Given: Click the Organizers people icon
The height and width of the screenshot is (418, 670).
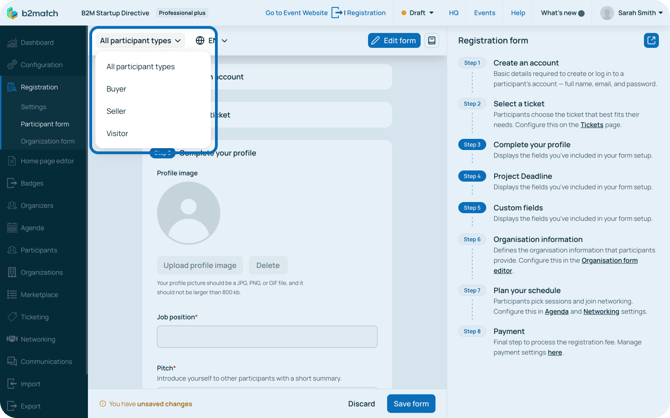Looking at the screenshot, I should (x=12, y=205).
